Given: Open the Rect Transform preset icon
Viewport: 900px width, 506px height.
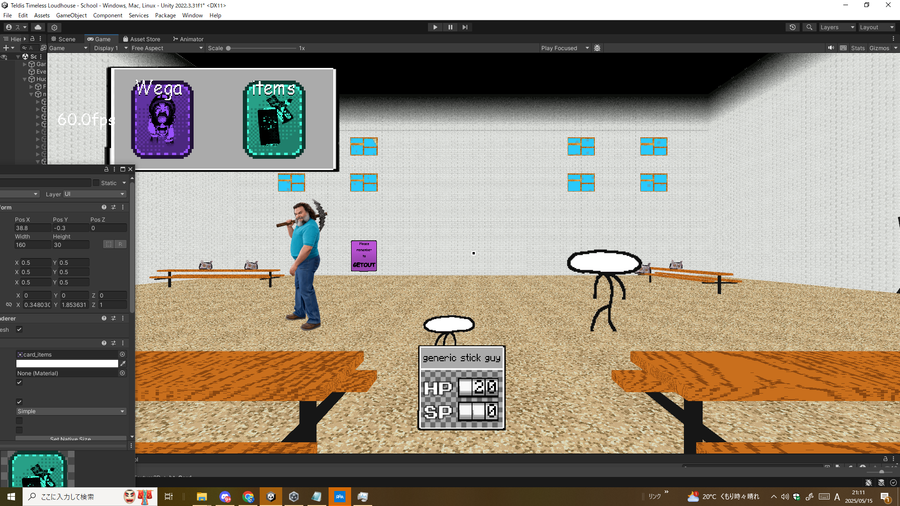Looking at the screenshot, I should 113,207.
